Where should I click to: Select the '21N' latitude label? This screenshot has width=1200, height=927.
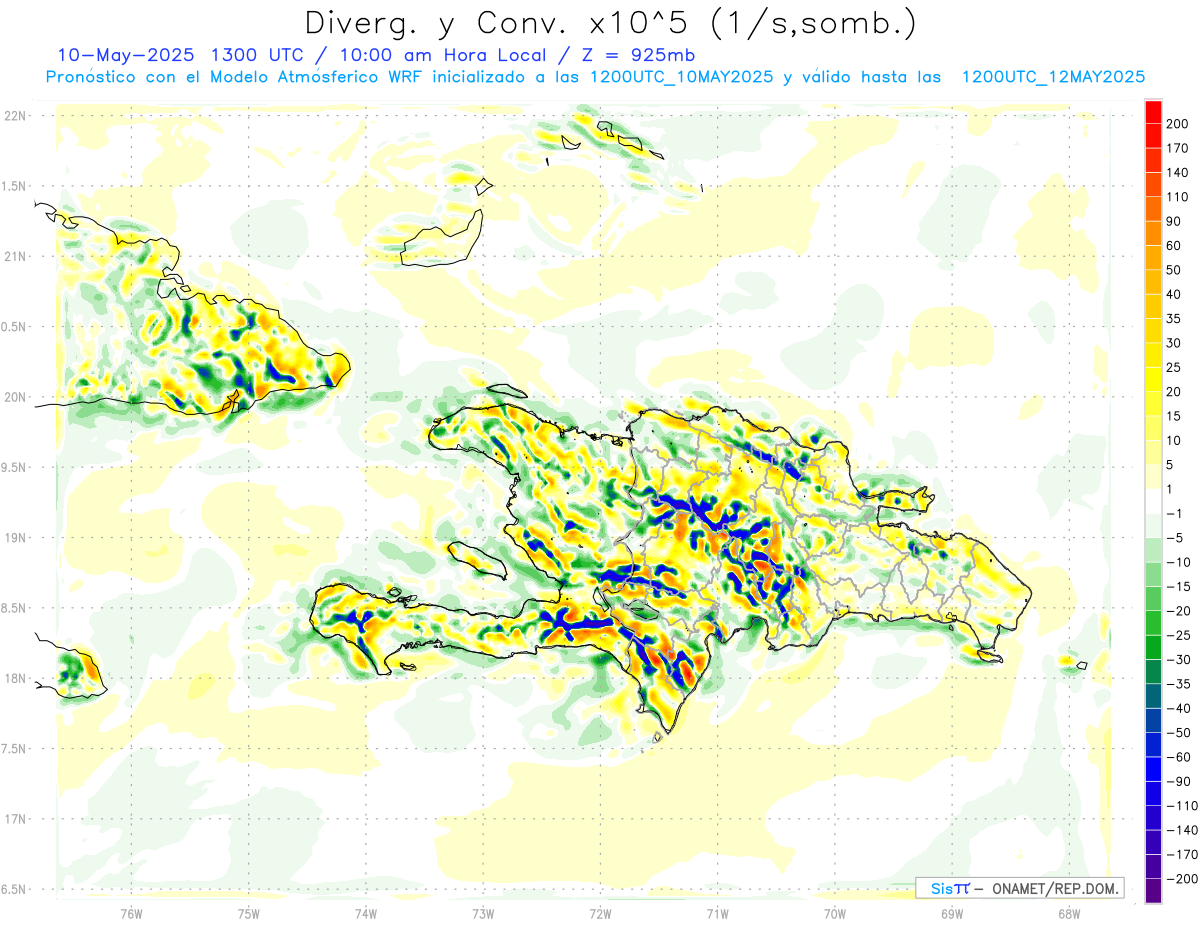[x=15, y=256]
